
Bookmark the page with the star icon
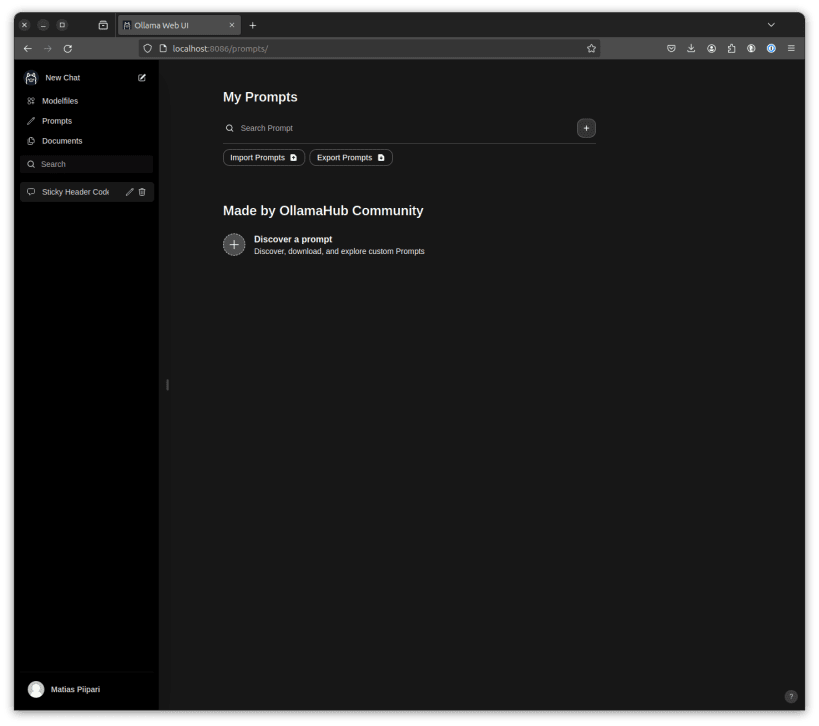590,48
